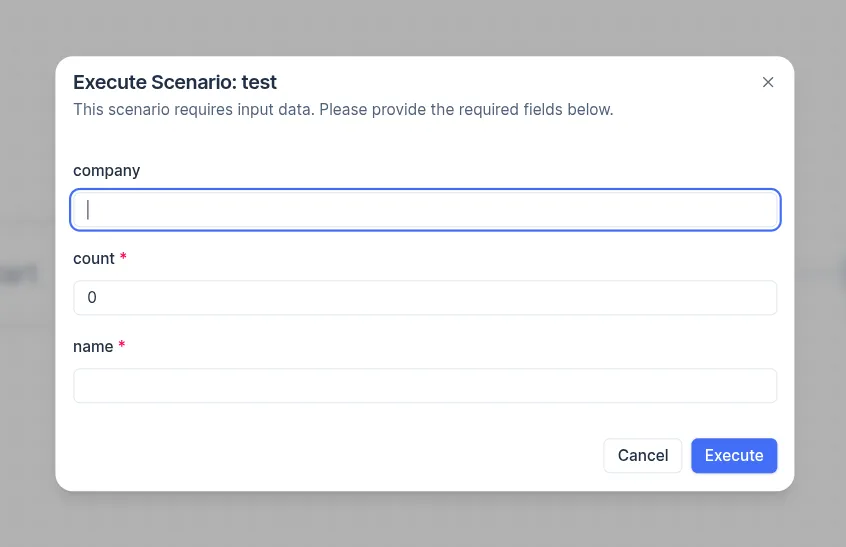The width and height of the screenshot is (846, 547).
Task: Select the name text field
Action: coord(425,386)
